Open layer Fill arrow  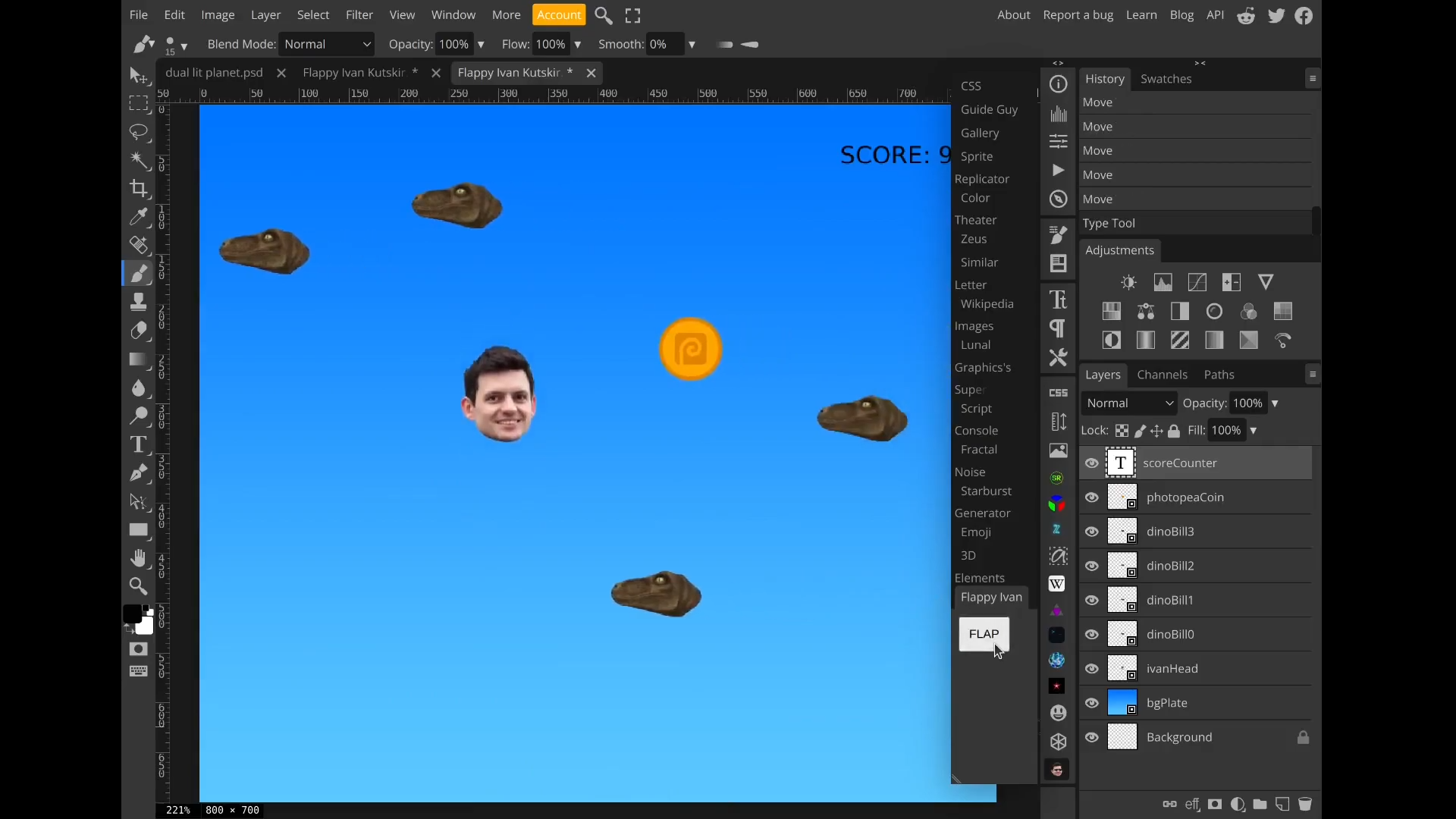[1254, 431]
